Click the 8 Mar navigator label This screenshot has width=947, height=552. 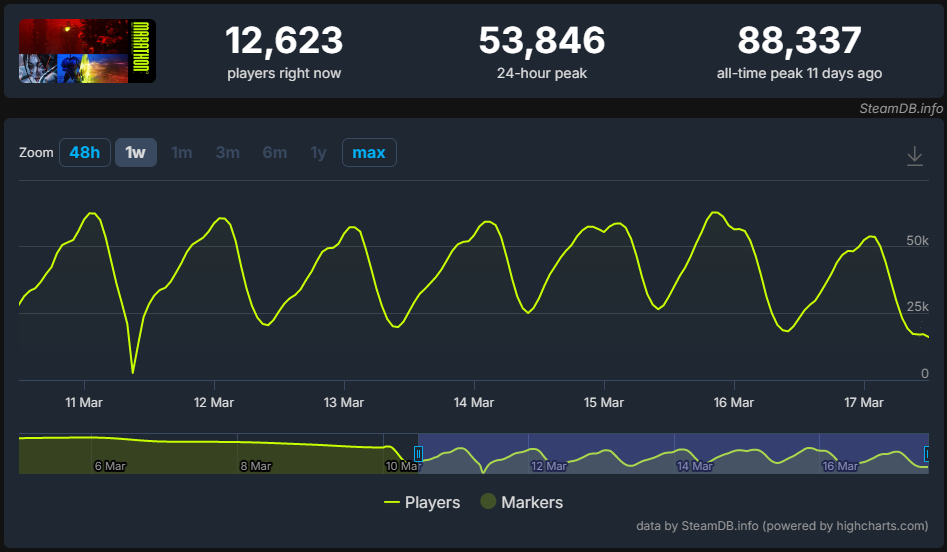(255, 466)
